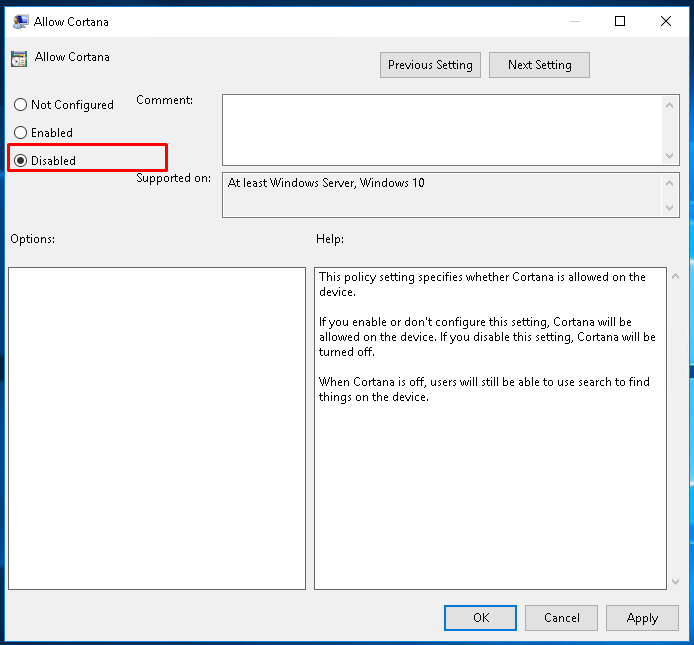694x645 pixels.
Task: Cancel the policy dialog
Action: pyautogui.click(x=561, y=618)
